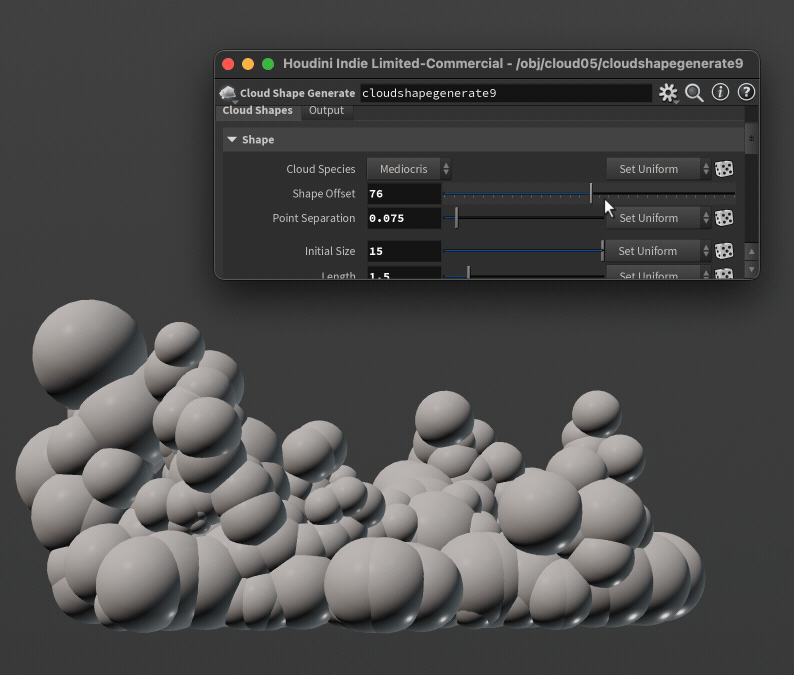Image resolution: width=794 pixels, height=675 pixels.
Task: Click the Cloud Species label
Action: (x=321, y=169)
